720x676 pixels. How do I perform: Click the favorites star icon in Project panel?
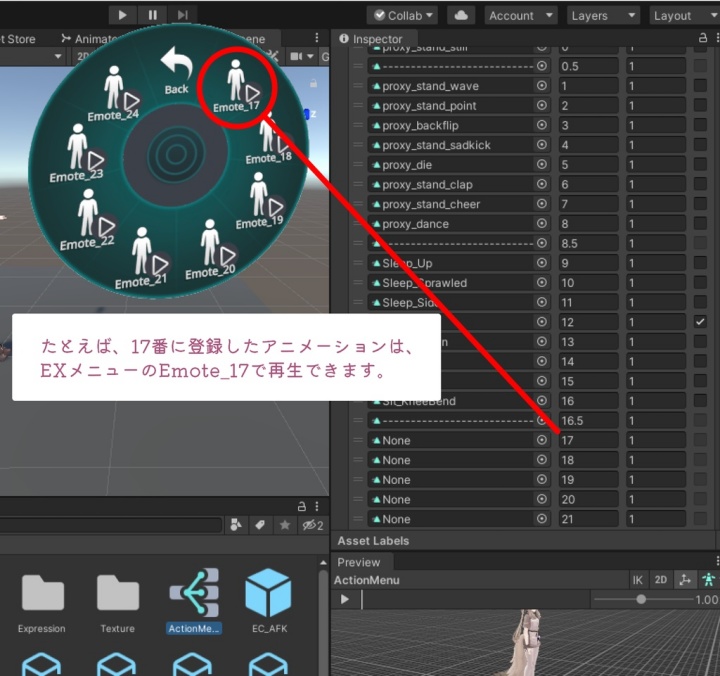click(x=285, y=525)
